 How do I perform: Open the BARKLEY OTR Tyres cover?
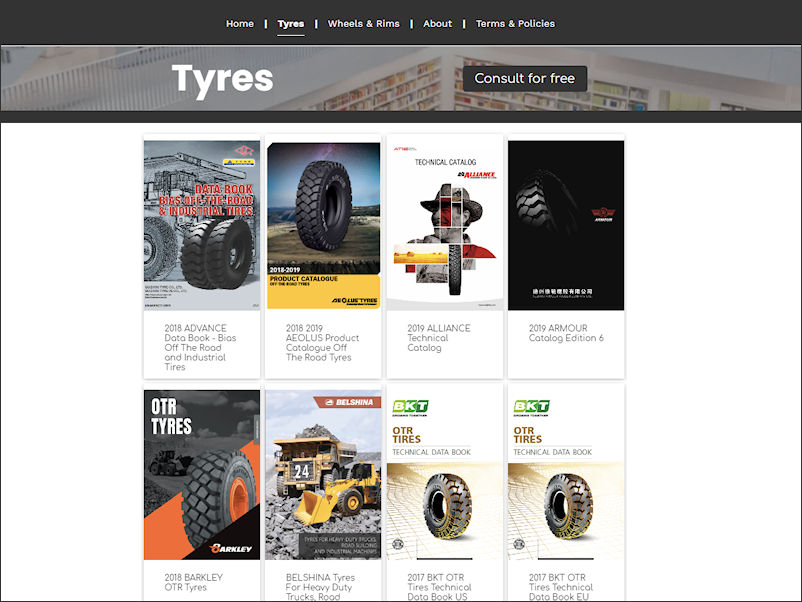tap(202, 475)
